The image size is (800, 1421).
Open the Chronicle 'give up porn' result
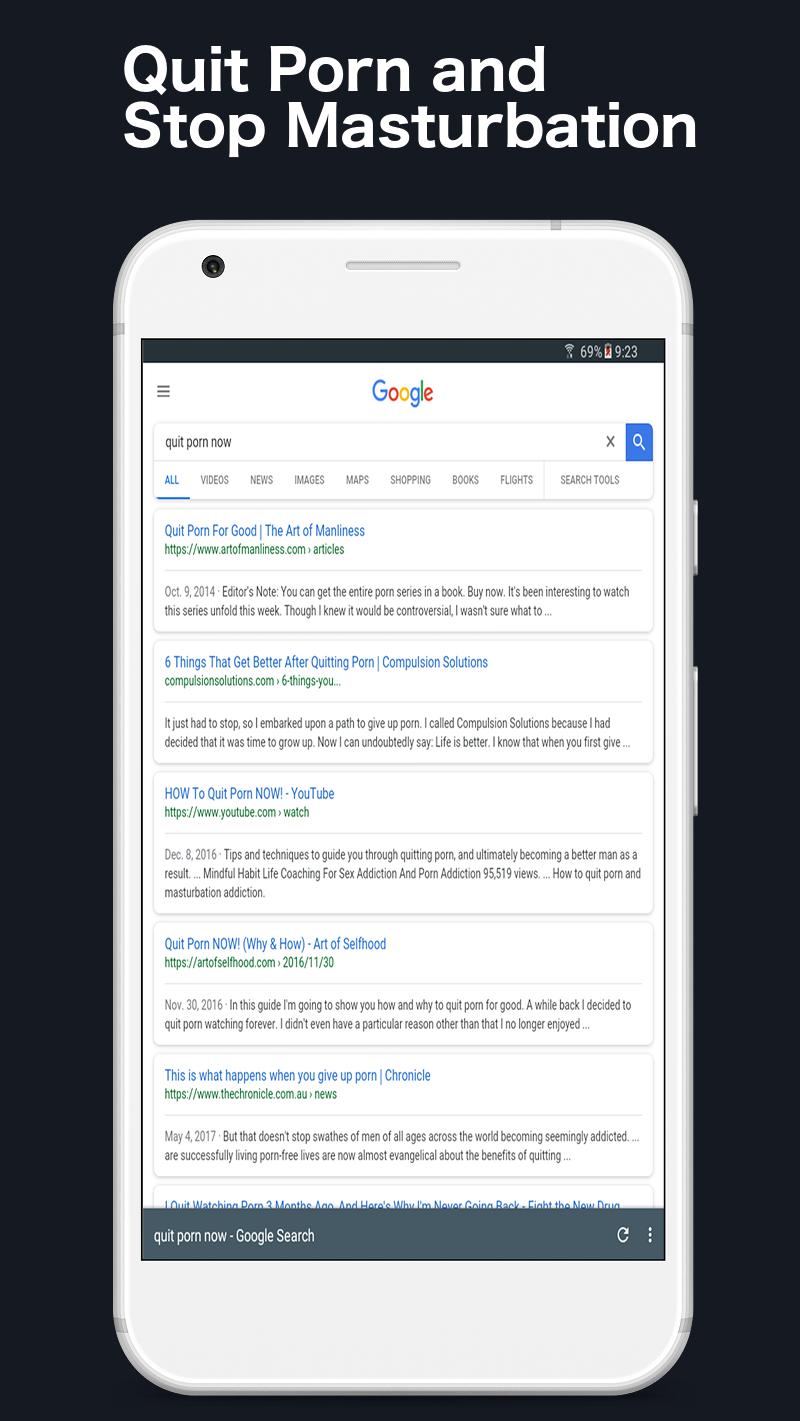297,1076
